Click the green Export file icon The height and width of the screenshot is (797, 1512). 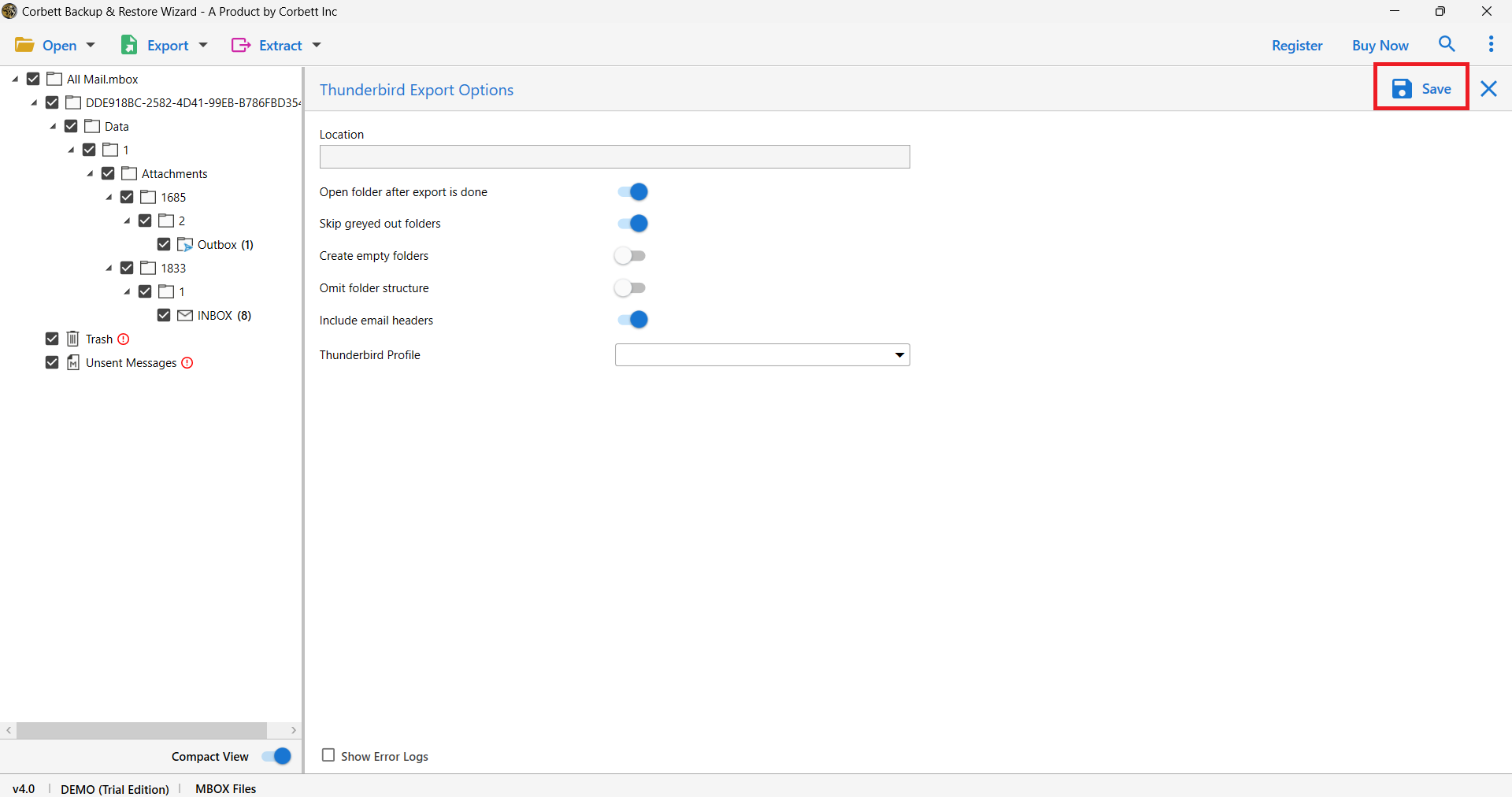click(x=129, y=45)
